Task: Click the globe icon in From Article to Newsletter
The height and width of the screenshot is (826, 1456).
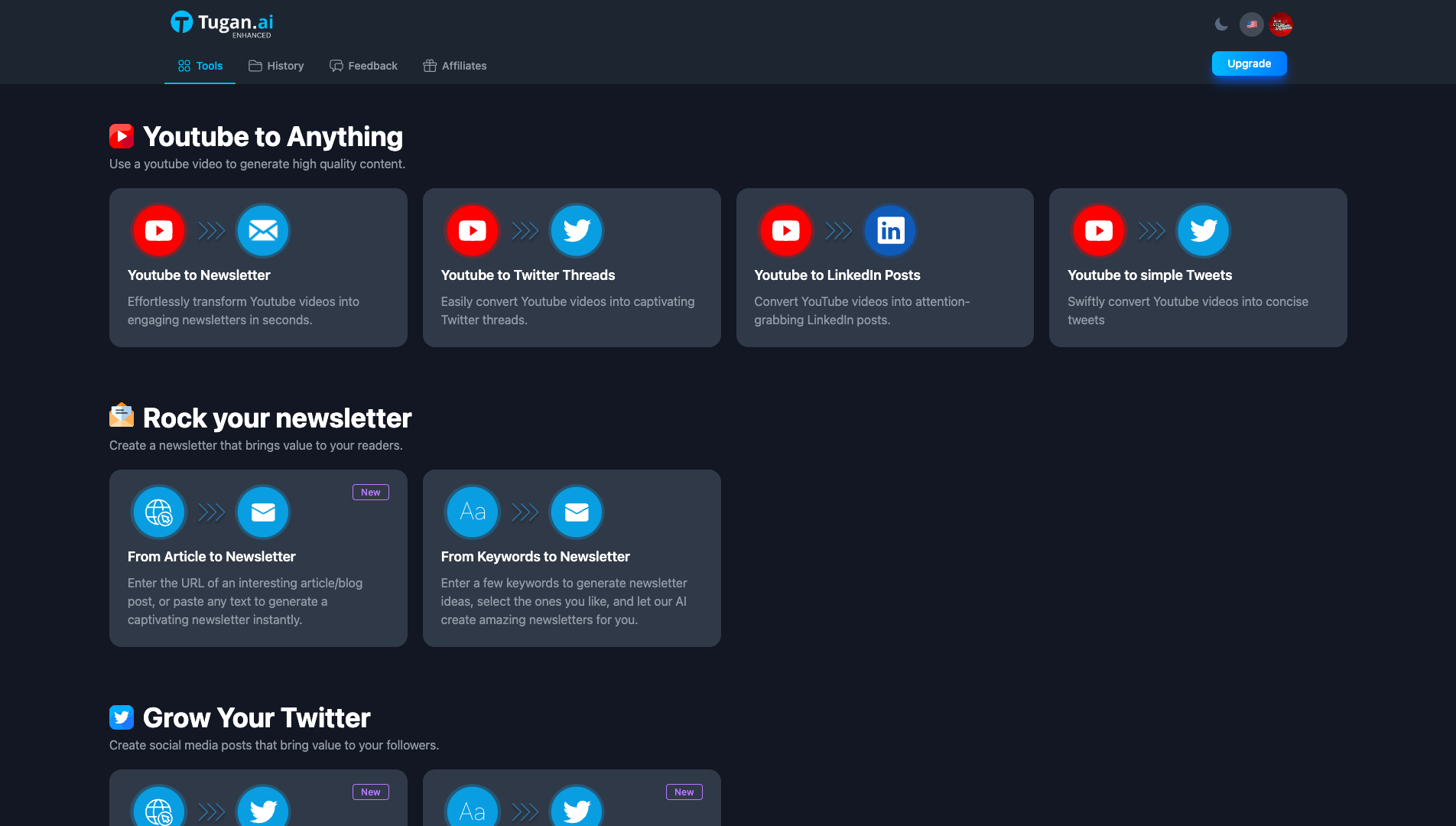Action: (x=159, y=512)
